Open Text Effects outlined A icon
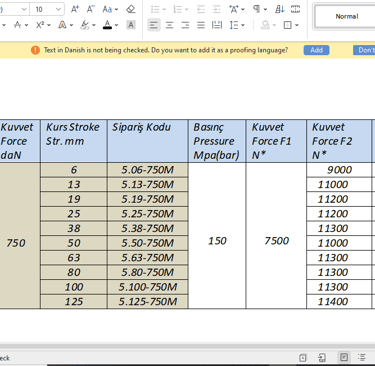 62,25
